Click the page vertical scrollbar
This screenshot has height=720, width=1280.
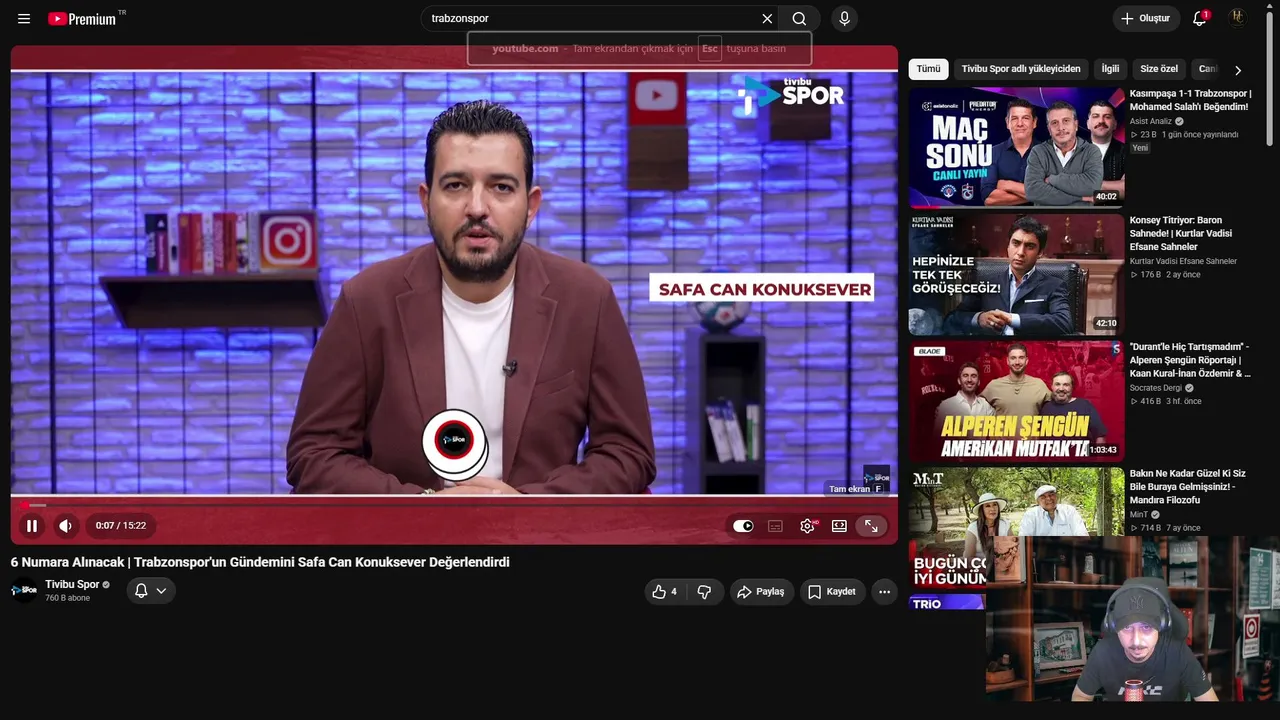point(1271,80)
